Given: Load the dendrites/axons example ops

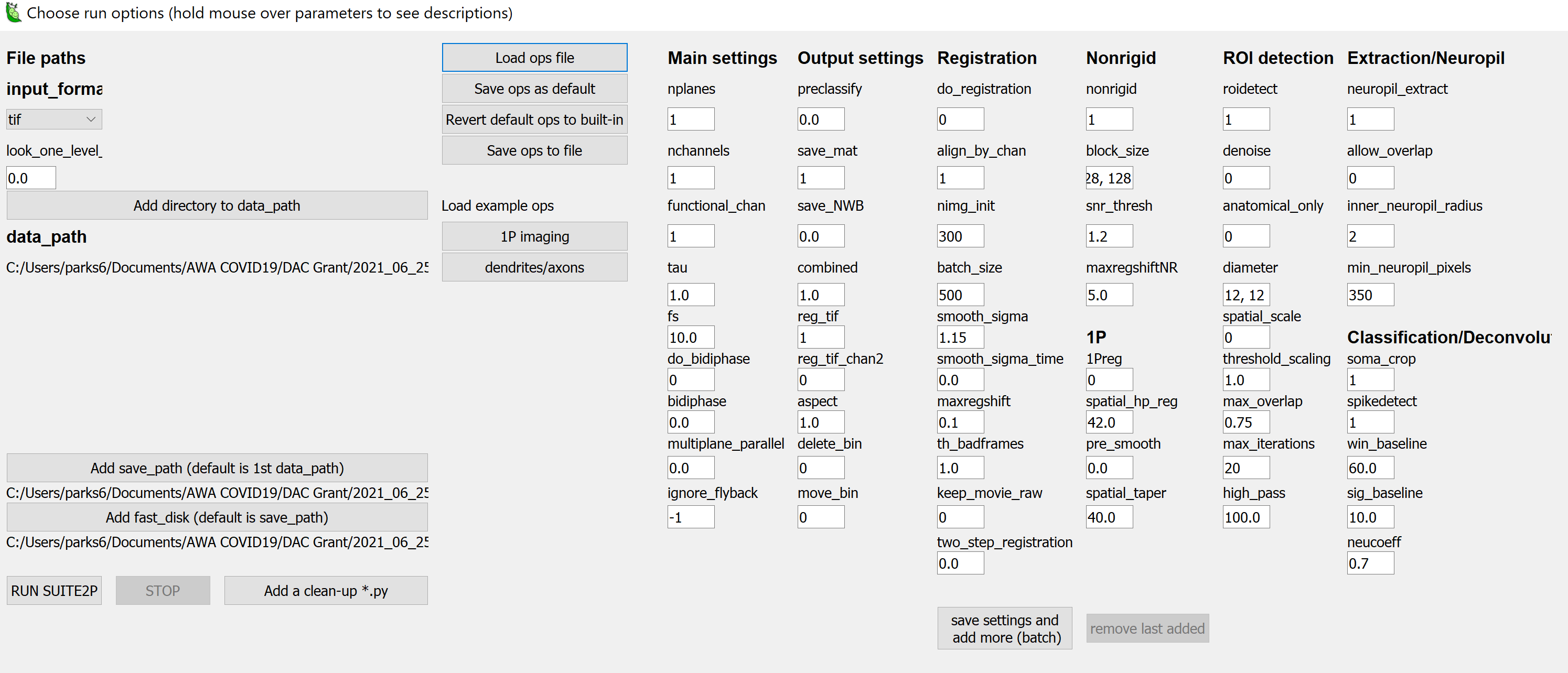Looking at the screenshot, I should [534, 266].
